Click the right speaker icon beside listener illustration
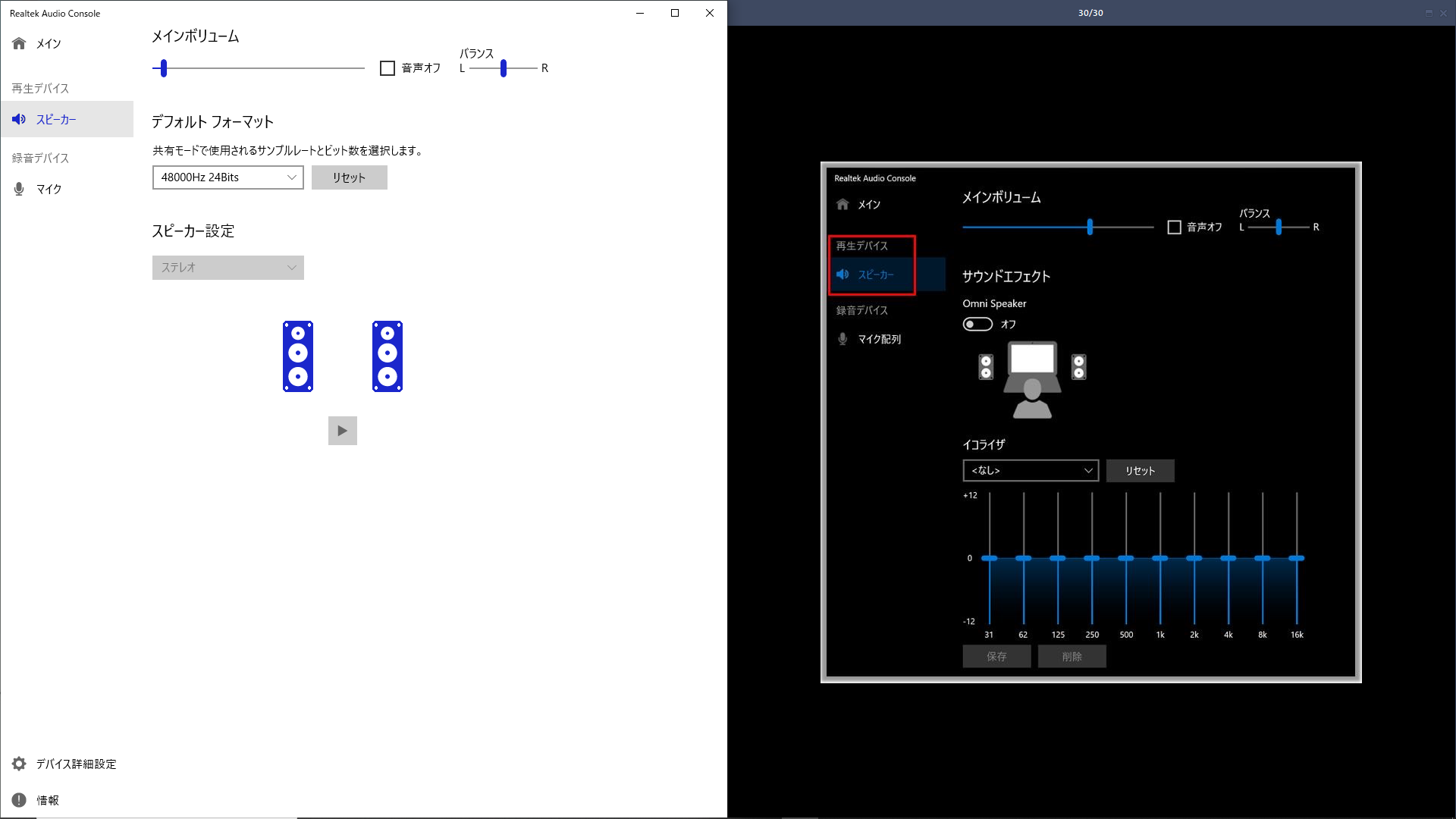 [1078, 367]
